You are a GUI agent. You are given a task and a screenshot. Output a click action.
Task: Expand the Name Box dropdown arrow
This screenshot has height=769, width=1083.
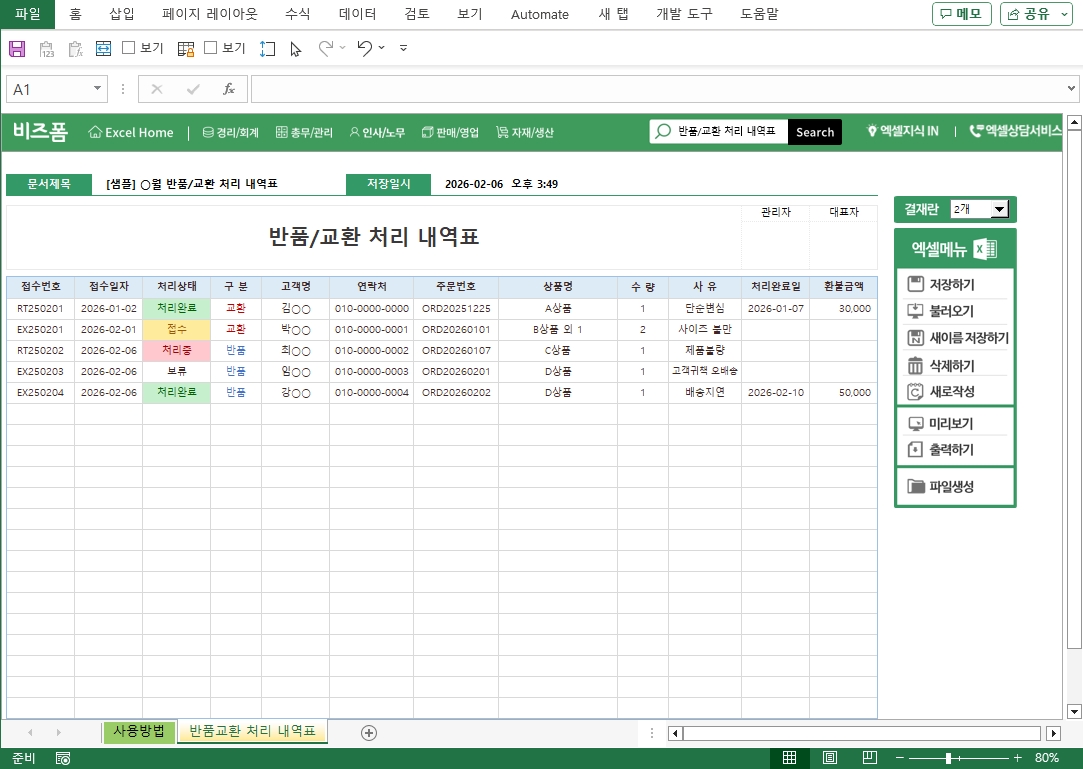98,89
